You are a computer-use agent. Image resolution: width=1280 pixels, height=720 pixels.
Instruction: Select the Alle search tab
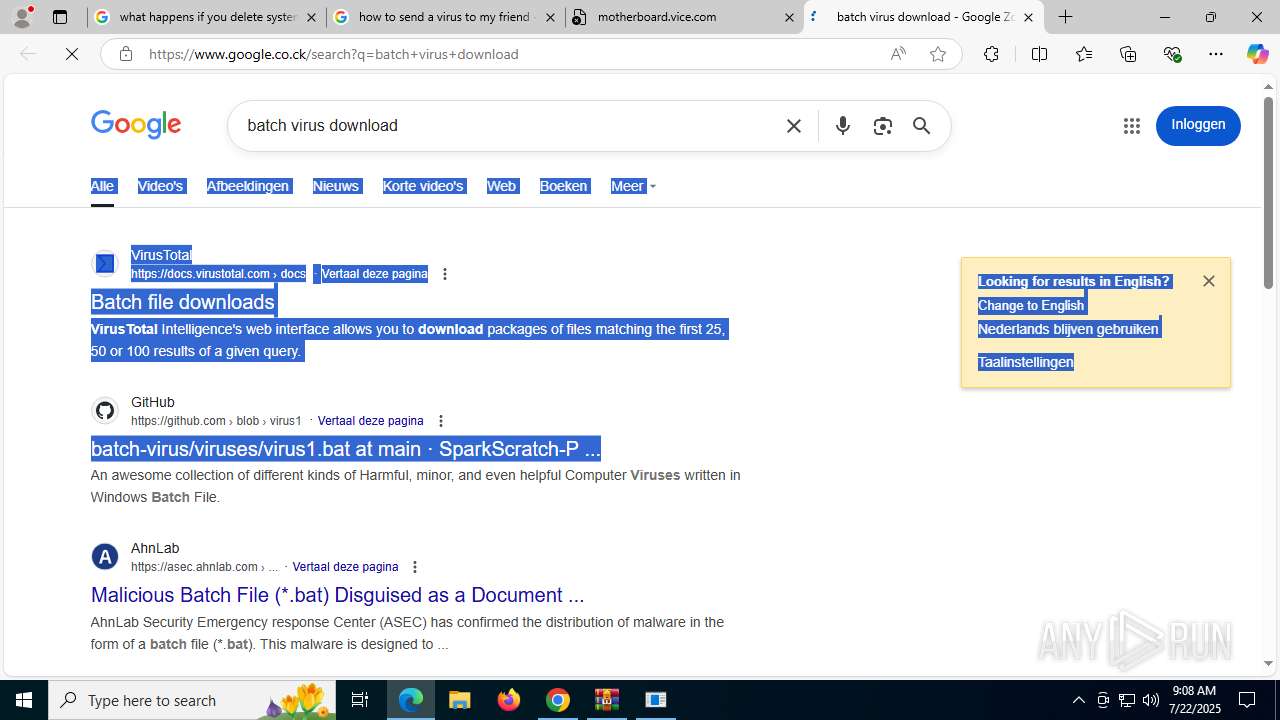(x=102, y=186)
